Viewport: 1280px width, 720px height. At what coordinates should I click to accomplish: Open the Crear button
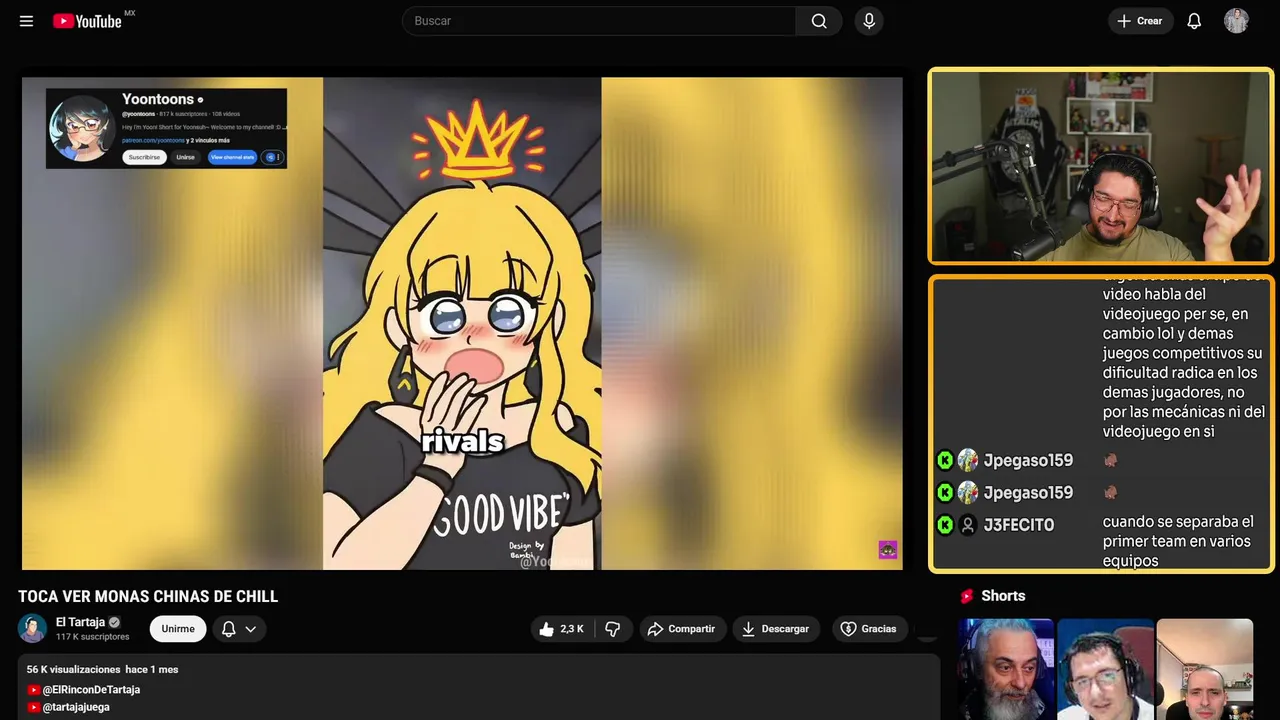[1140, 21]
